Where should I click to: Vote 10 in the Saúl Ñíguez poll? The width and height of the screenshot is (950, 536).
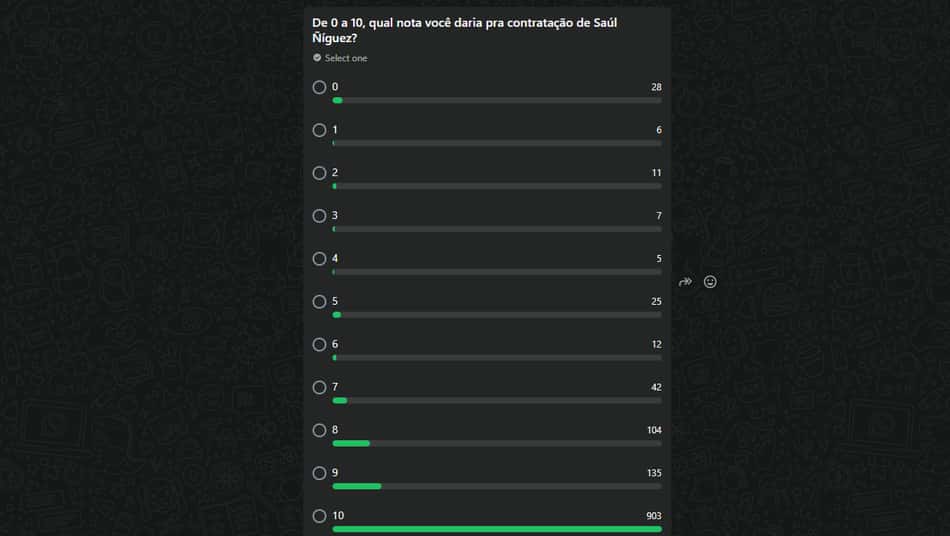[x=319, y=516]
